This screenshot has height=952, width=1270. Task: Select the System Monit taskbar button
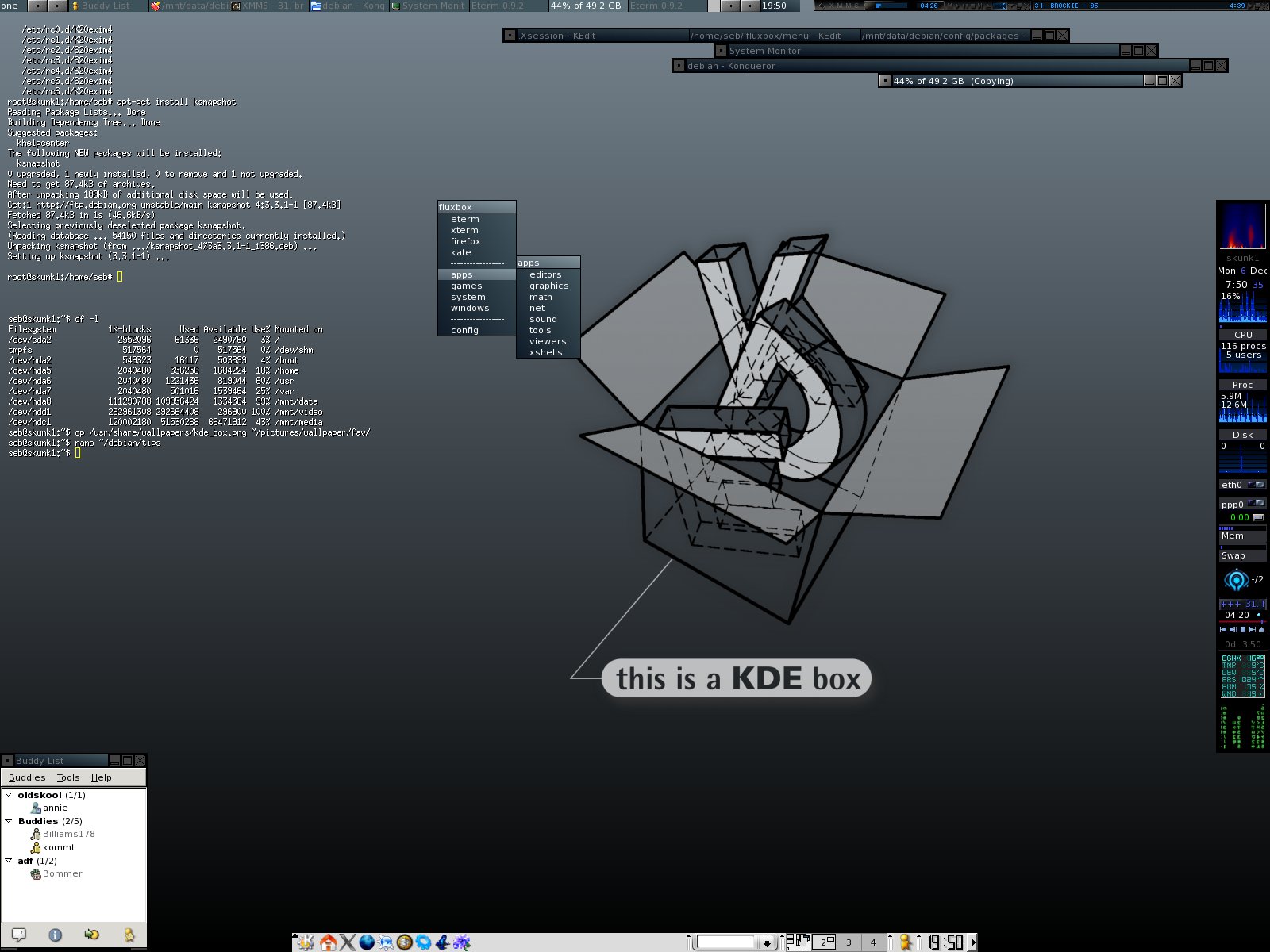tap(427, 6)
